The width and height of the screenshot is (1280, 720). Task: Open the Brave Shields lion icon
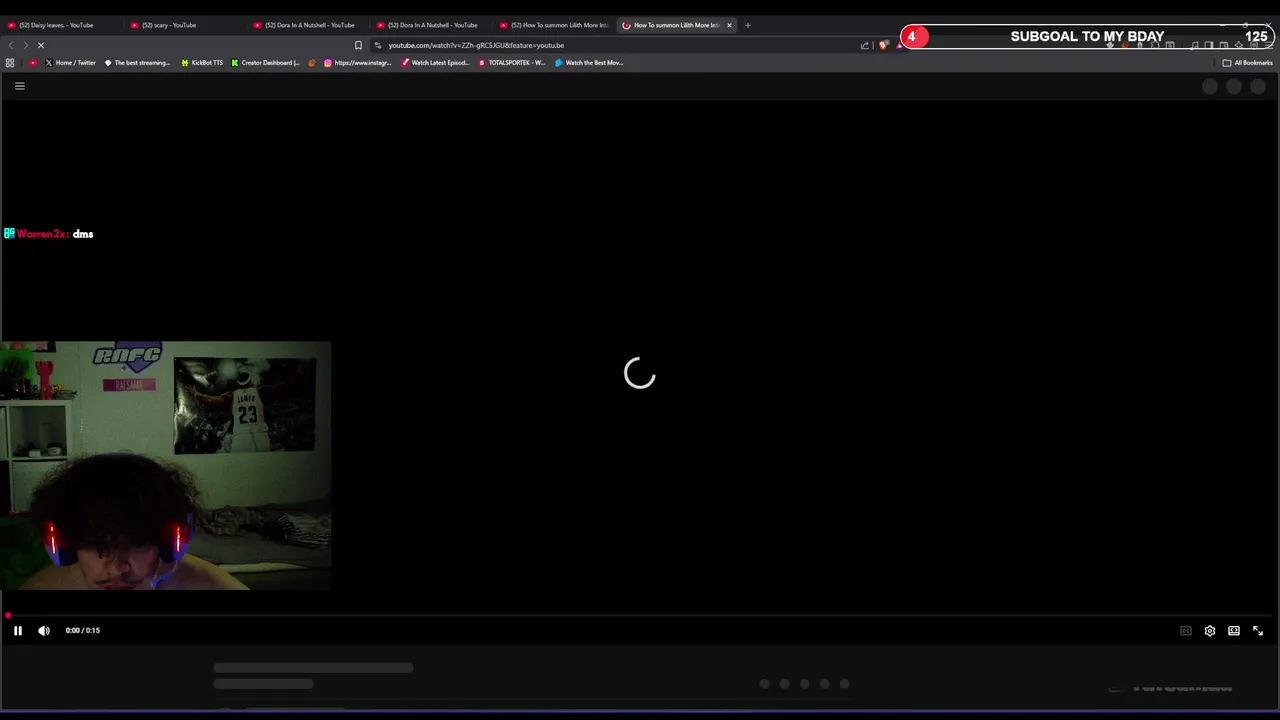click(883, 45)
